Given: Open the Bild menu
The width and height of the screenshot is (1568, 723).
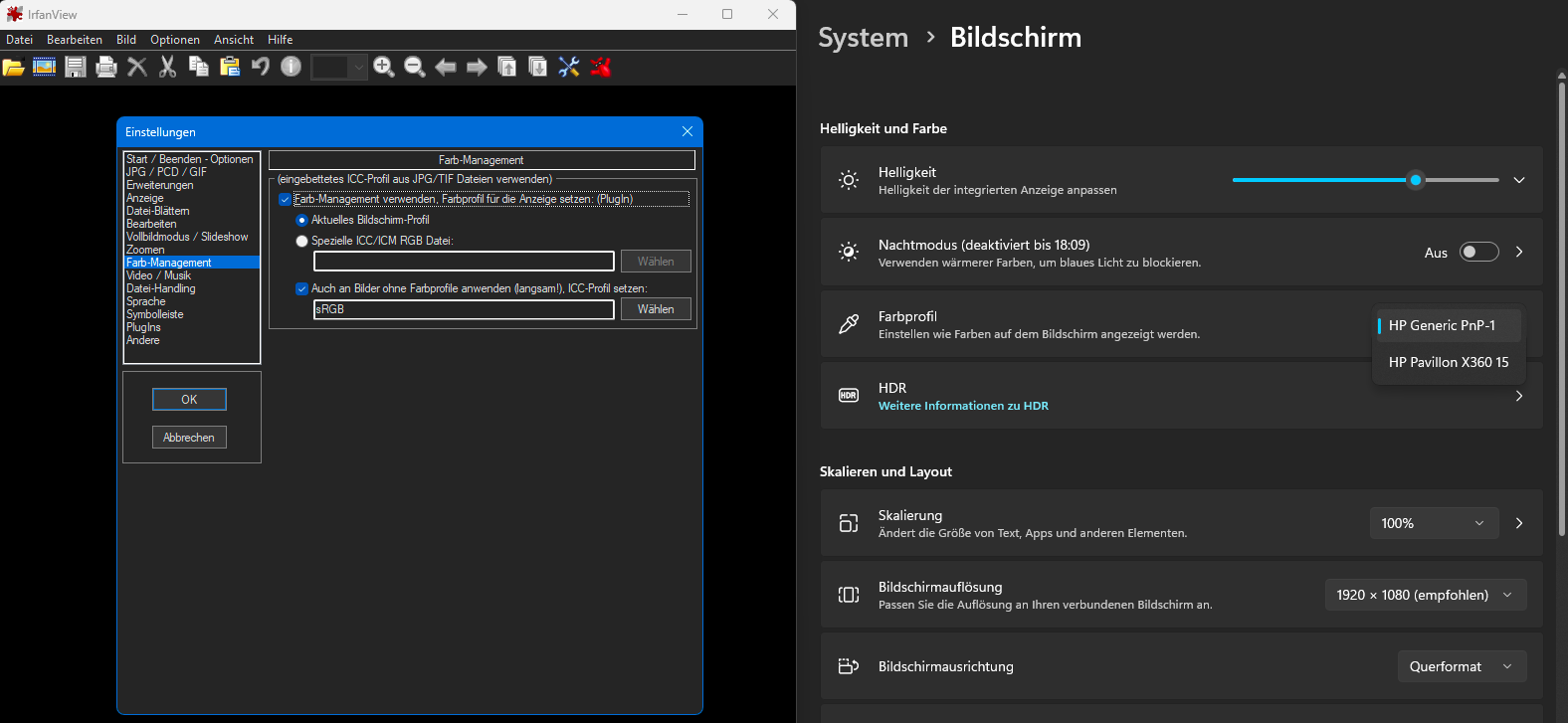Looking at the screenshot, I should pos(126,40).
